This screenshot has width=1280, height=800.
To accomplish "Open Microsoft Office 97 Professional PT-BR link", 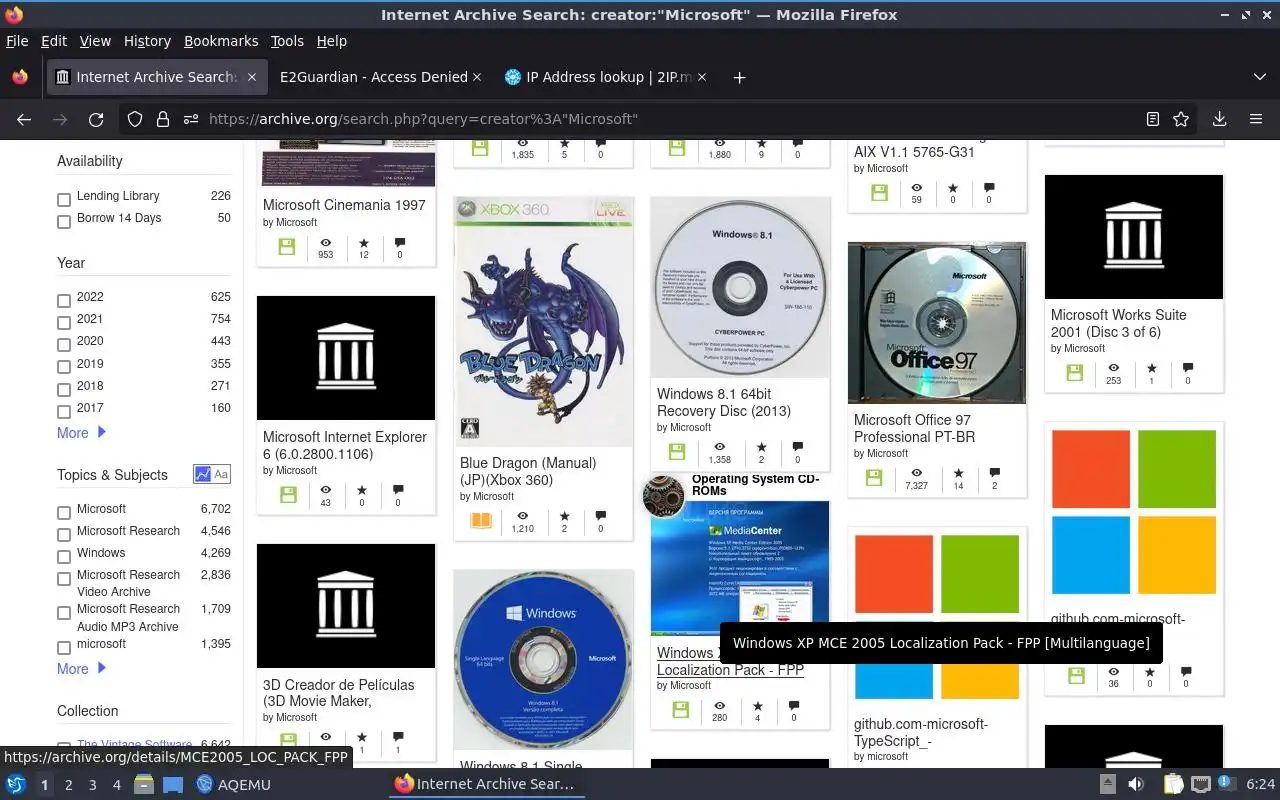I will 914,428.
